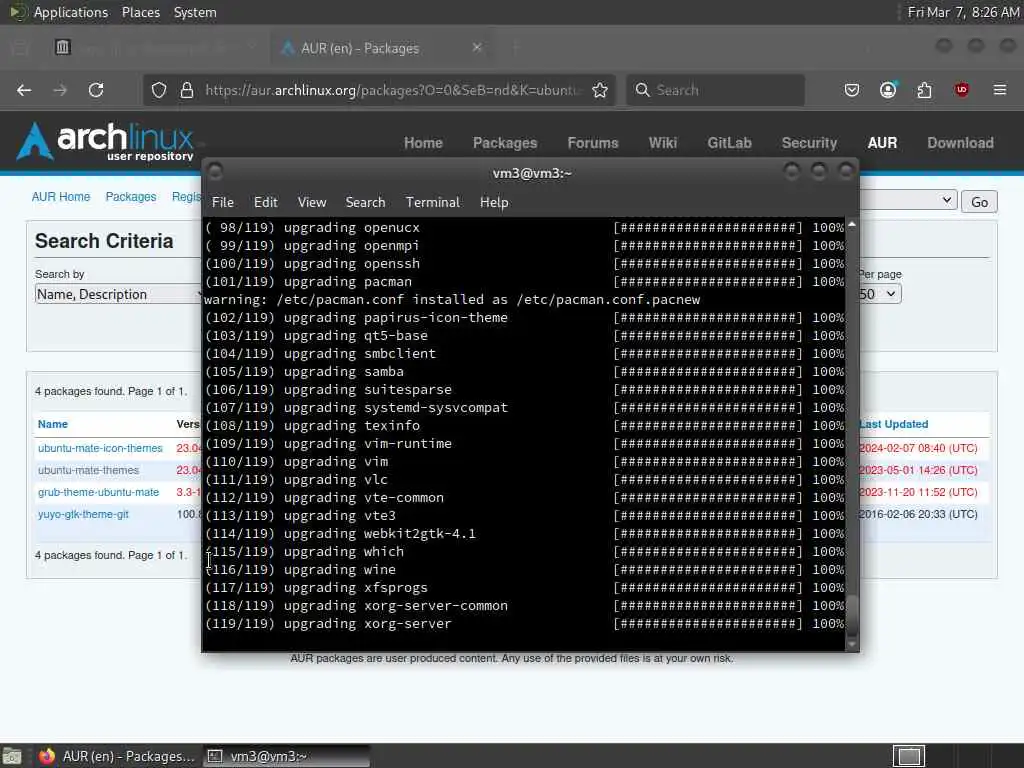Click Packages in AUR sub-navigation

[x=131, y=197]
